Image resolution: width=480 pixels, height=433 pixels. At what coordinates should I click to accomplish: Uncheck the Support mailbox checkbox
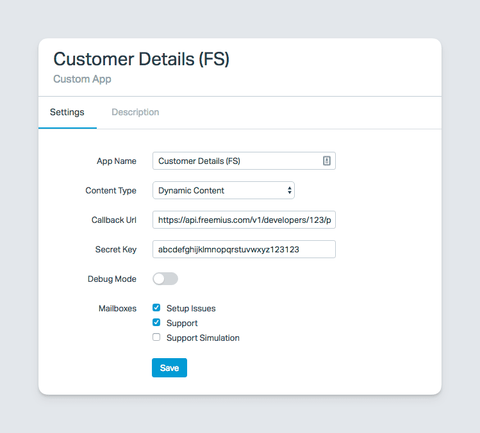point(156,322)
